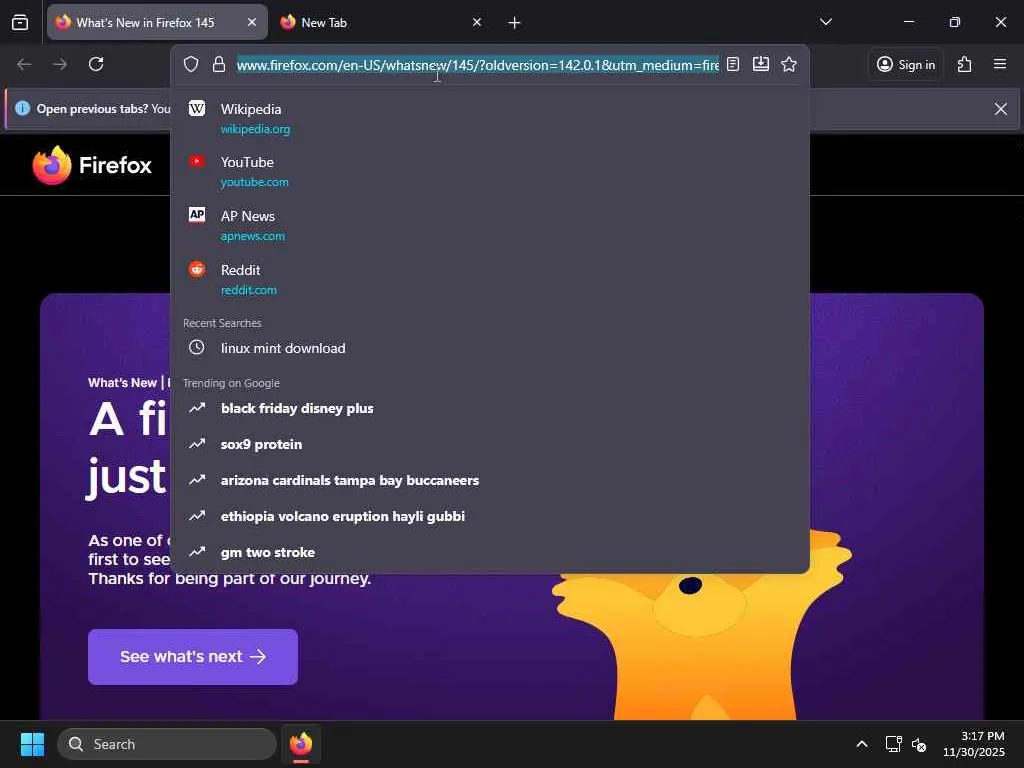Click the wikipedia.org URL text
Viewport: 1024px width, 768px height.
pyautogui.click(x=255, y=129)
